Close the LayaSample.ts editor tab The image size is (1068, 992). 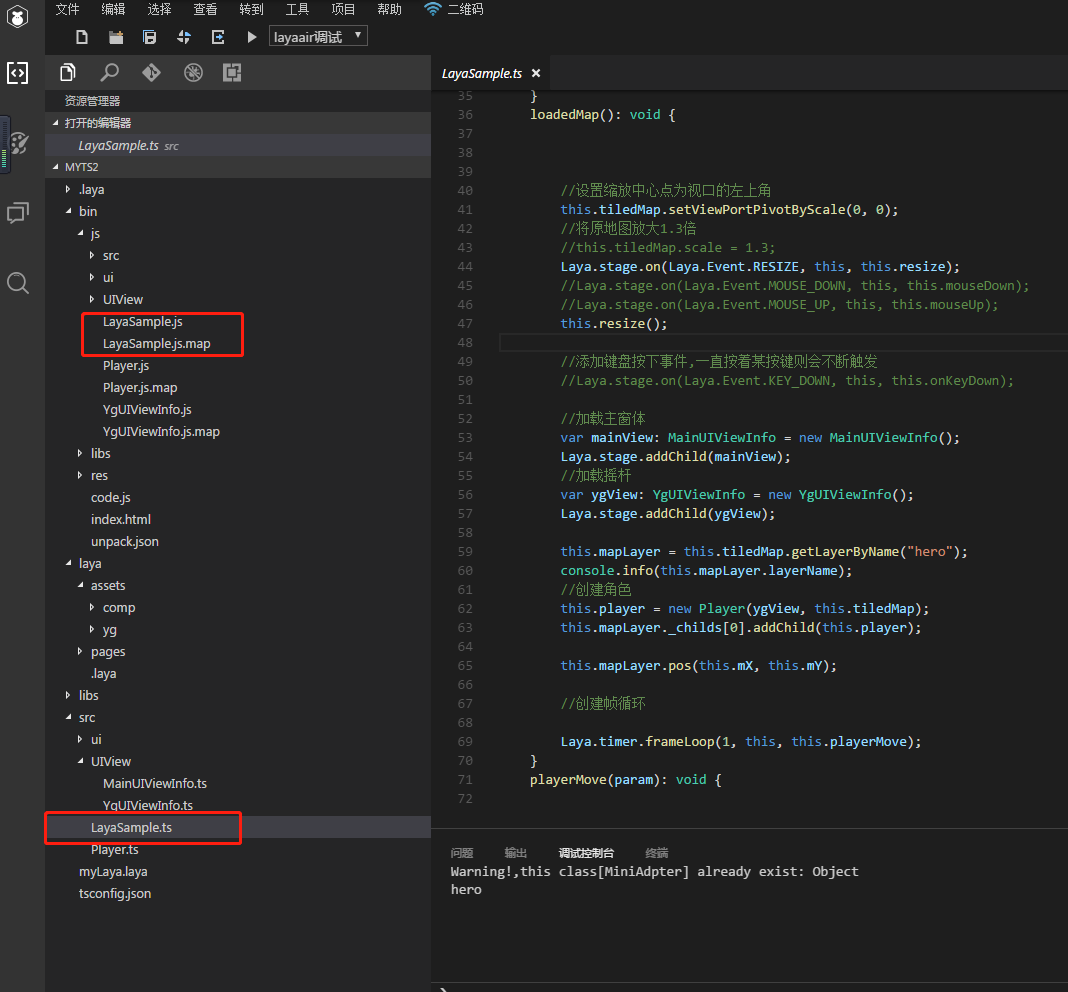536,73
